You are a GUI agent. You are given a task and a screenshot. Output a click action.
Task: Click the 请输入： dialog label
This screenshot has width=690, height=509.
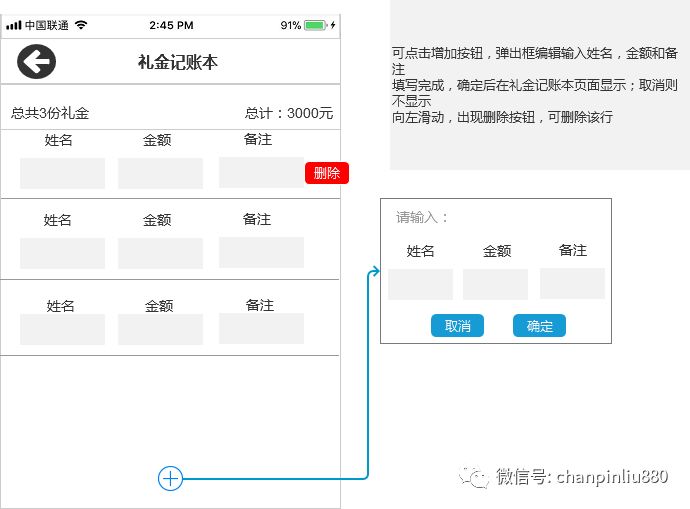422,217
